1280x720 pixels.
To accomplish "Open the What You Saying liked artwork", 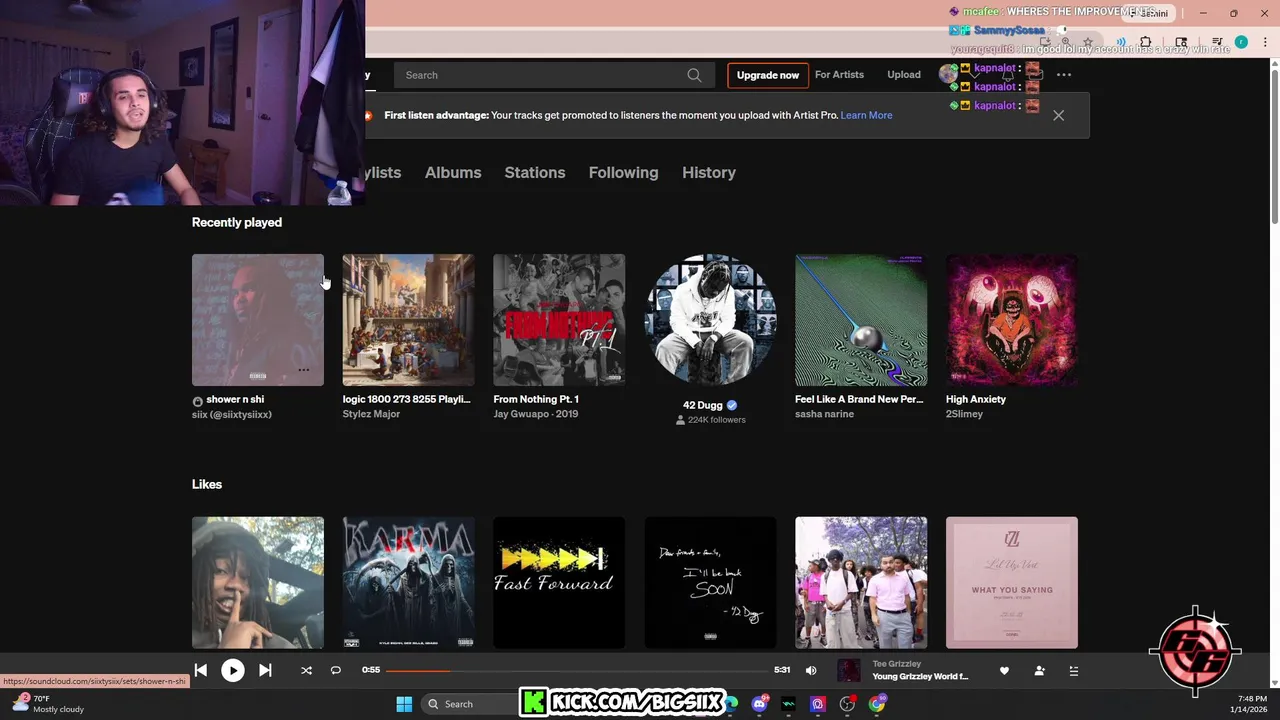I will 1012,583.
